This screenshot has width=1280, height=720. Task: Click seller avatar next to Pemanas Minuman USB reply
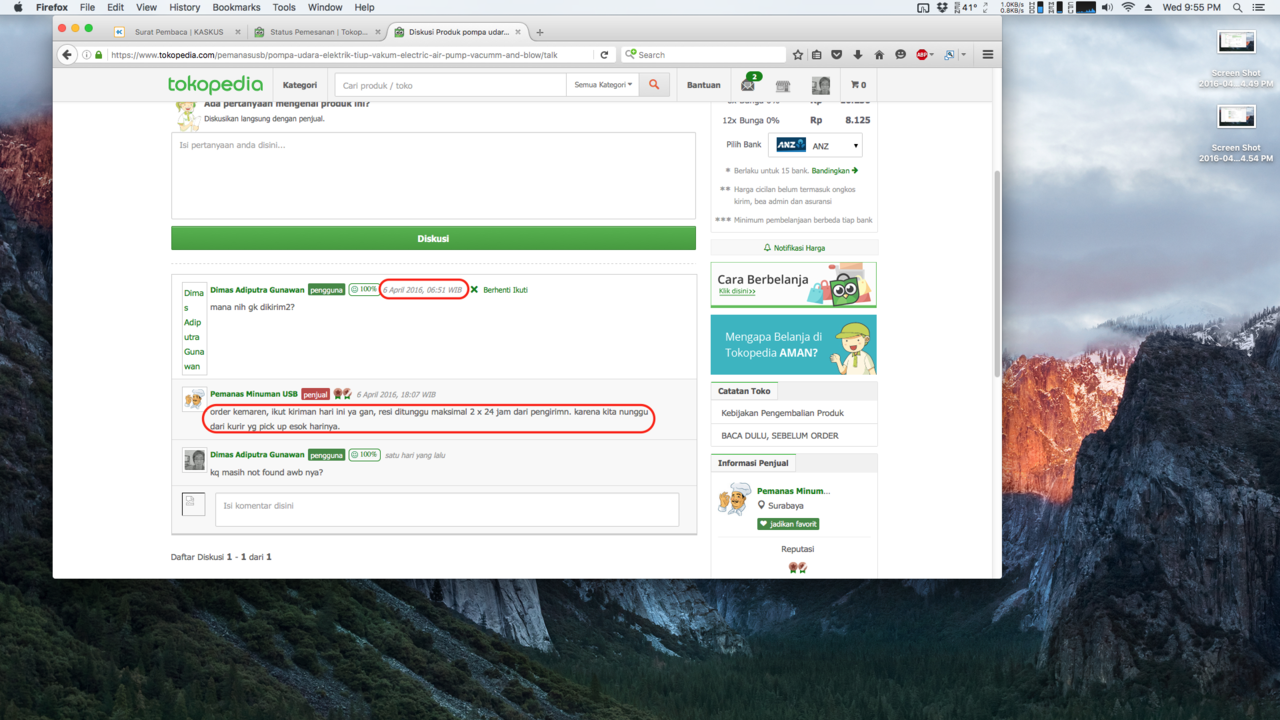pyautogui.click(x=194, y=399)
